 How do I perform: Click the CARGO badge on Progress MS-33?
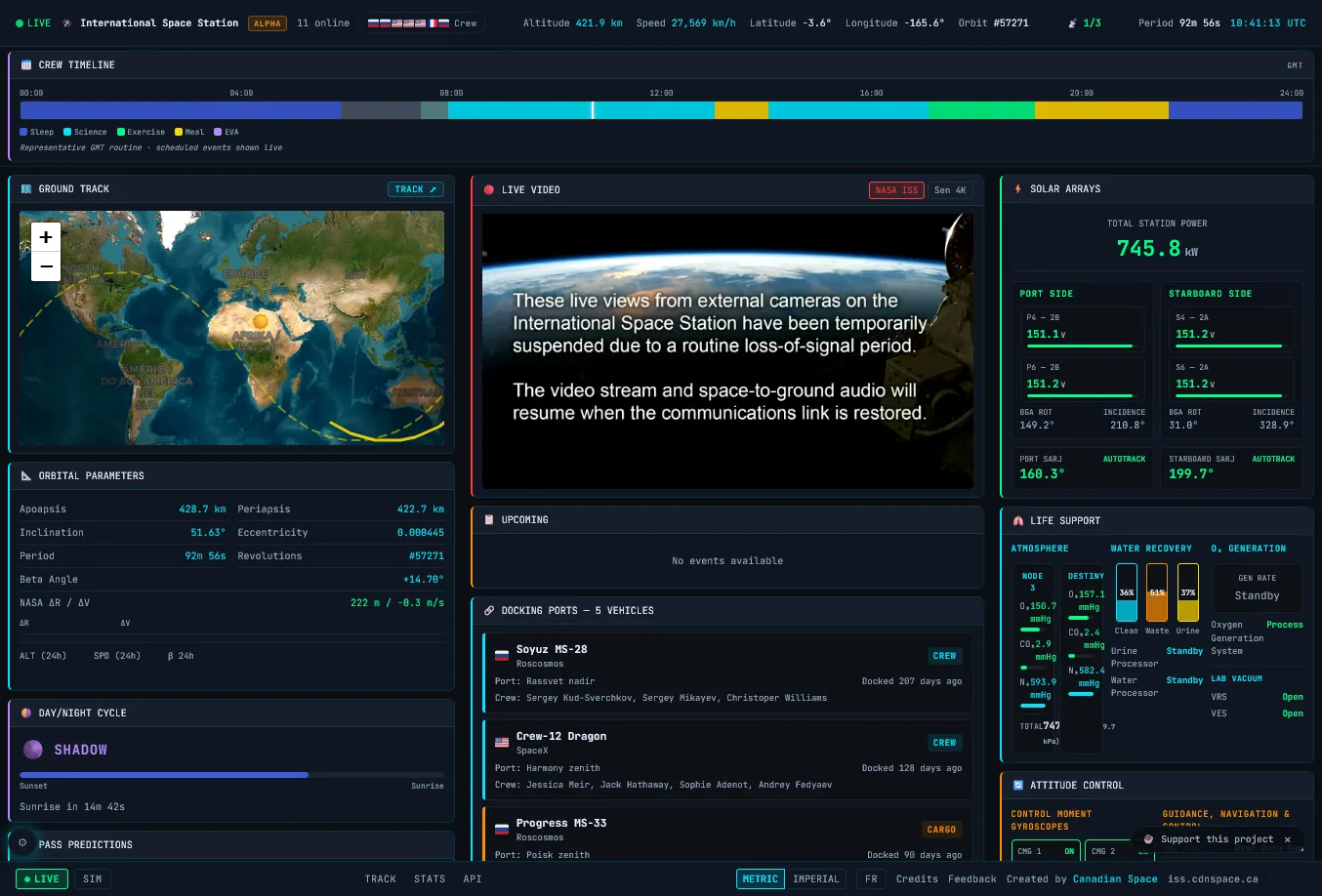coord(941,830)
